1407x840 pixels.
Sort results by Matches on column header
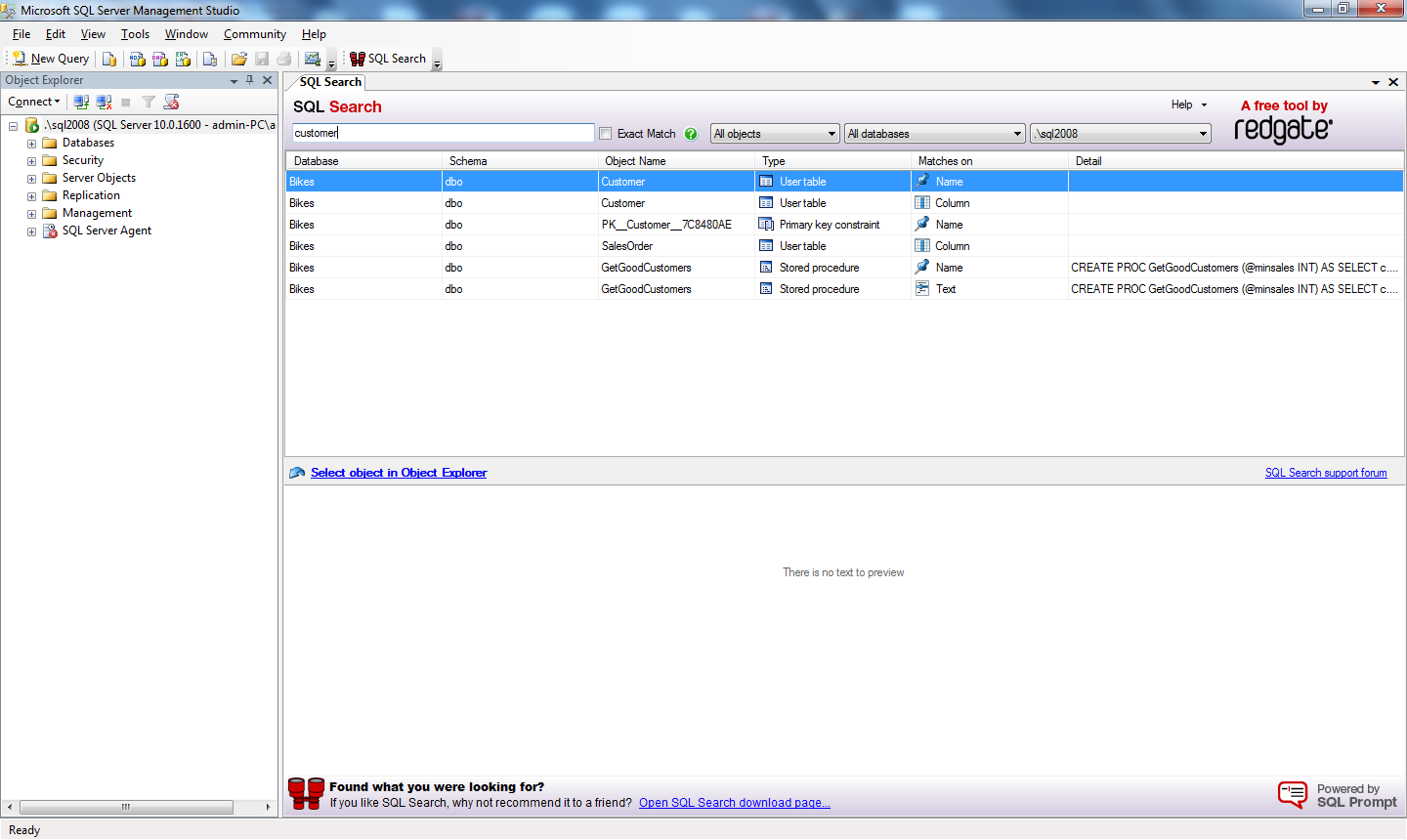[x=989, y=161]
